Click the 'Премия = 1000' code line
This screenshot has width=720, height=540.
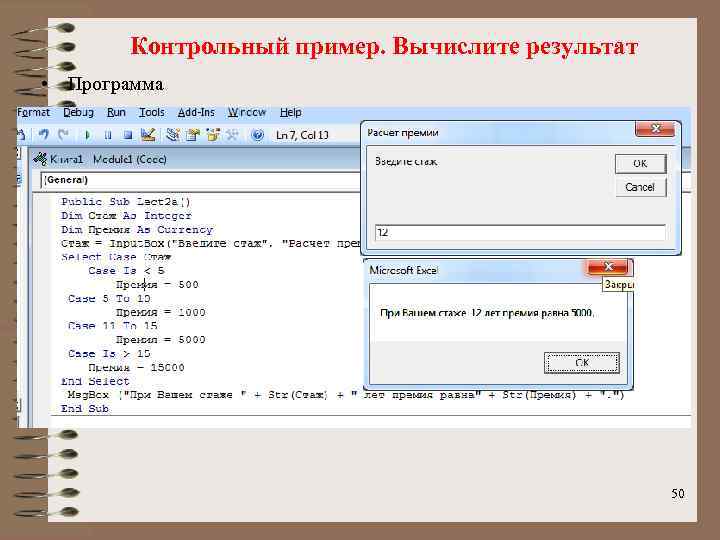(x=161, y=312)
